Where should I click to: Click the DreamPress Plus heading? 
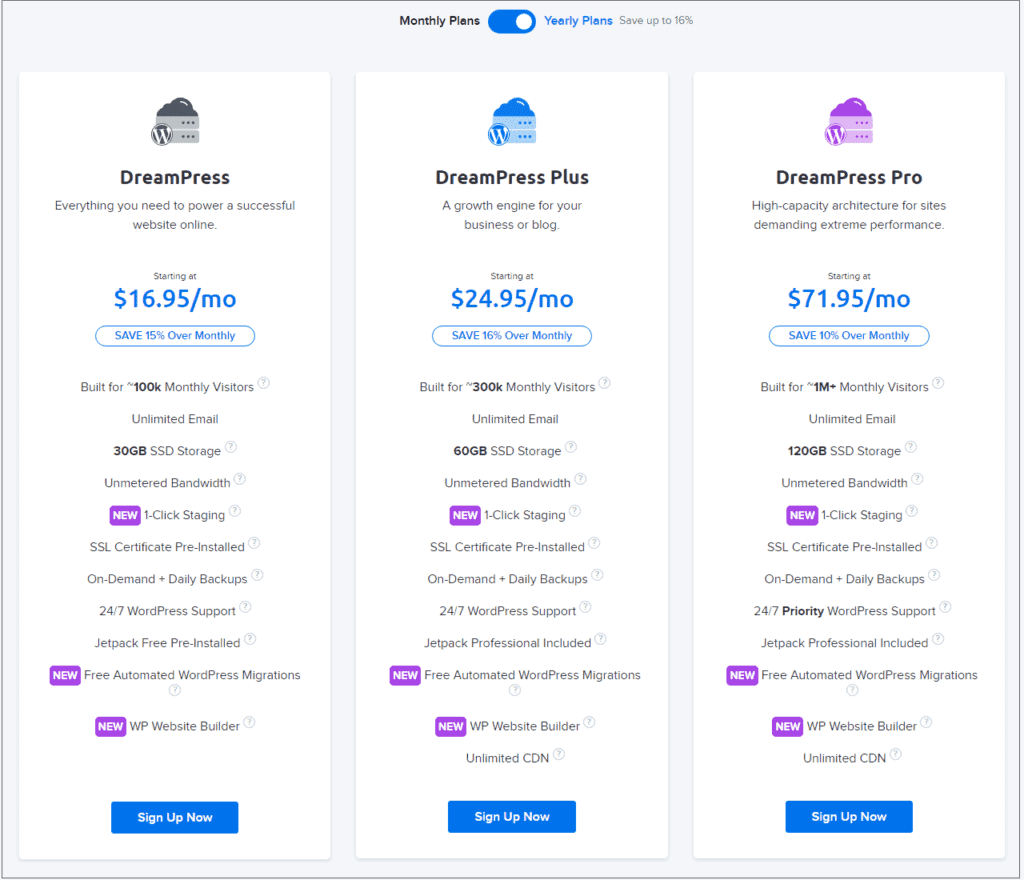(x=512, y=178)
